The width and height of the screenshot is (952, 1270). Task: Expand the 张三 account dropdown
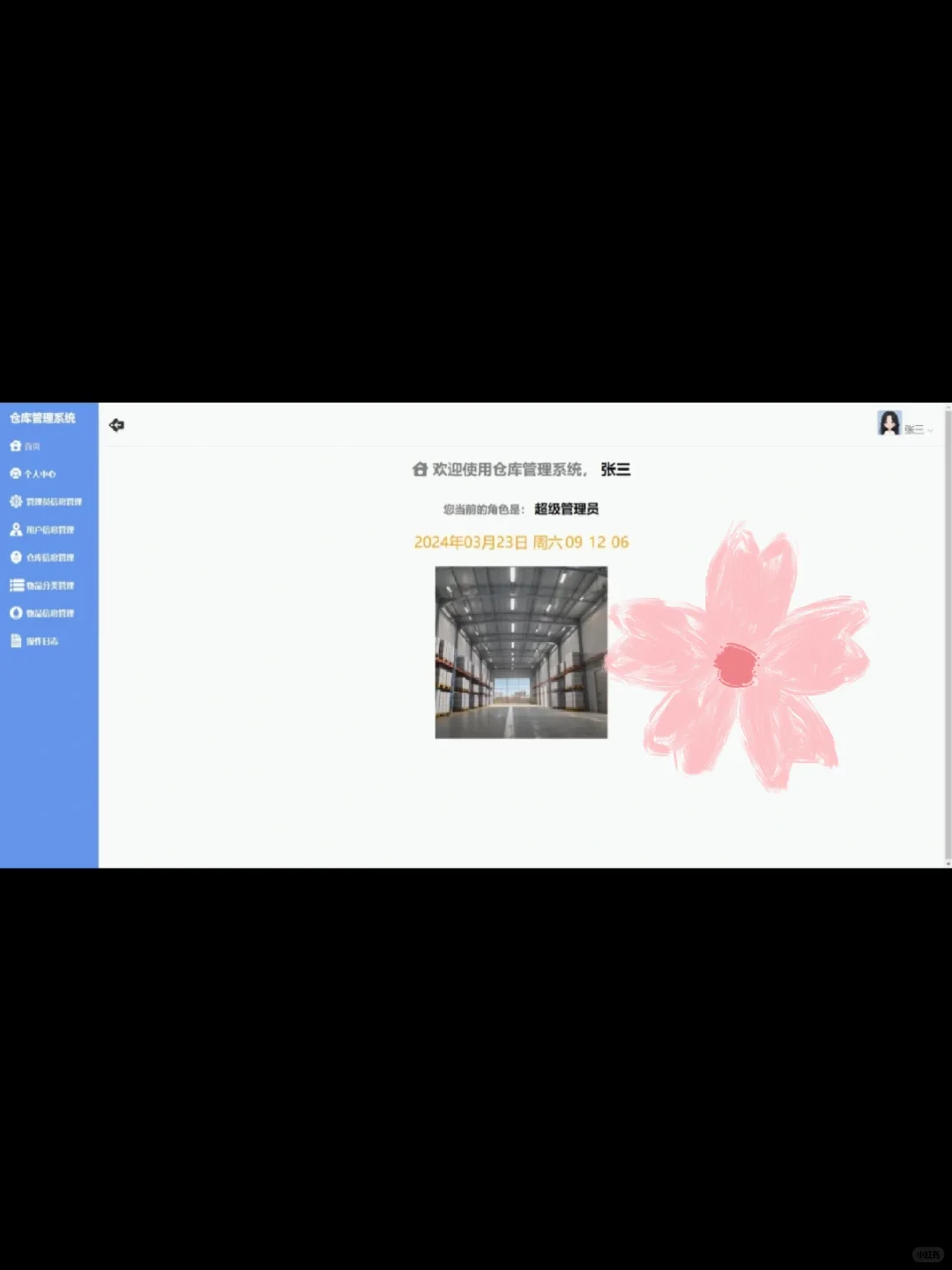pos(914,429)
